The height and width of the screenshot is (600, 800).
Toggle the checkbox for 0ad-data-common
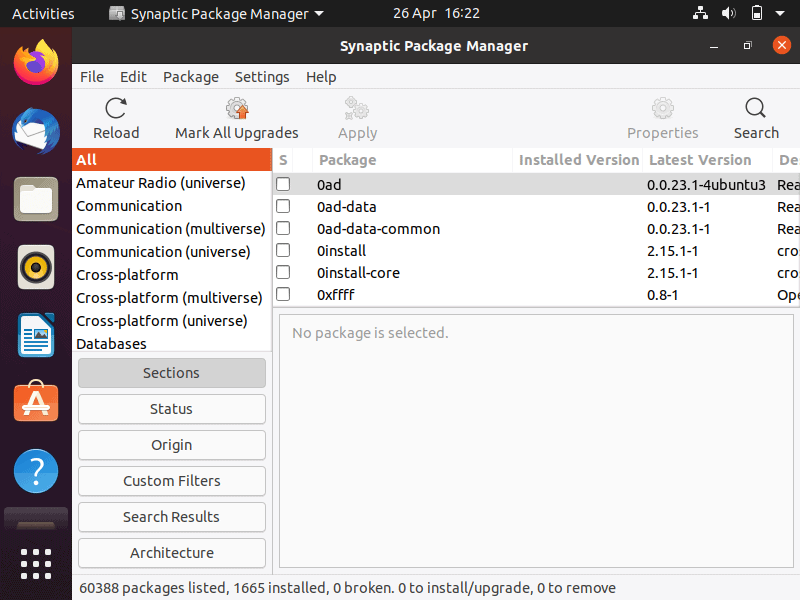coord(283,228)
